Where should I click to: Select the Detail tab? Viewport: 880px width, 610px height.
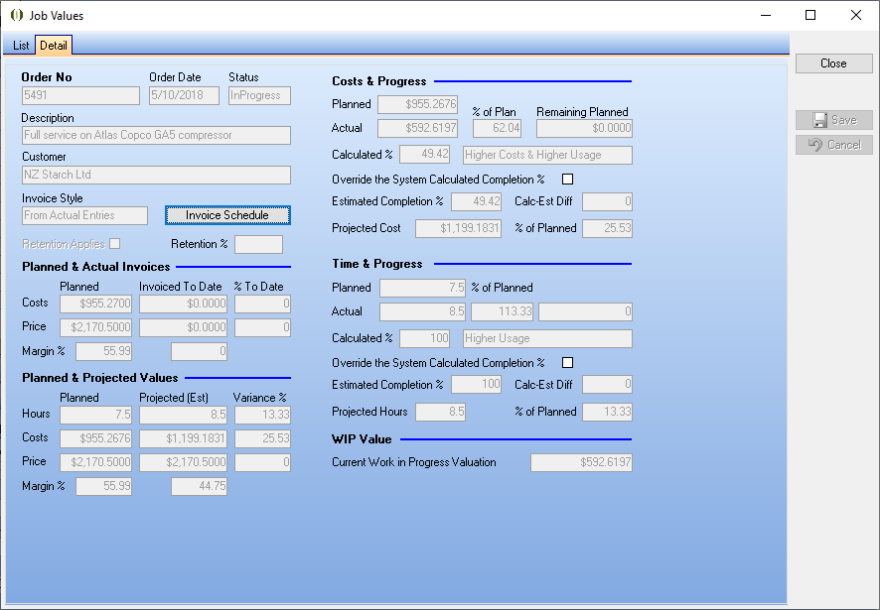pyautogui.click(x=53, y=45)
